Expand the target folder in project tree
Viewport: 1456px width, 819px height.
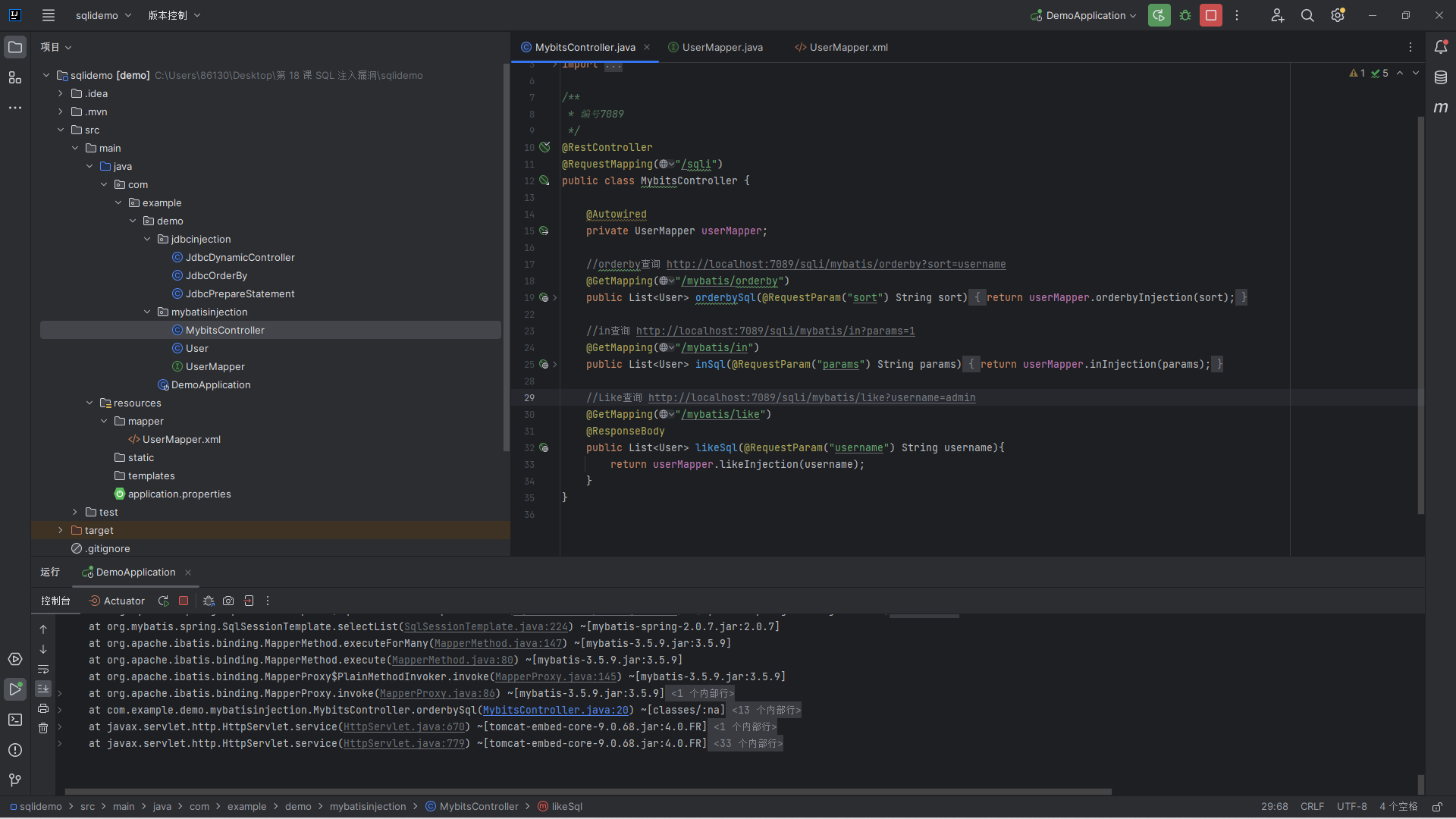61,530
